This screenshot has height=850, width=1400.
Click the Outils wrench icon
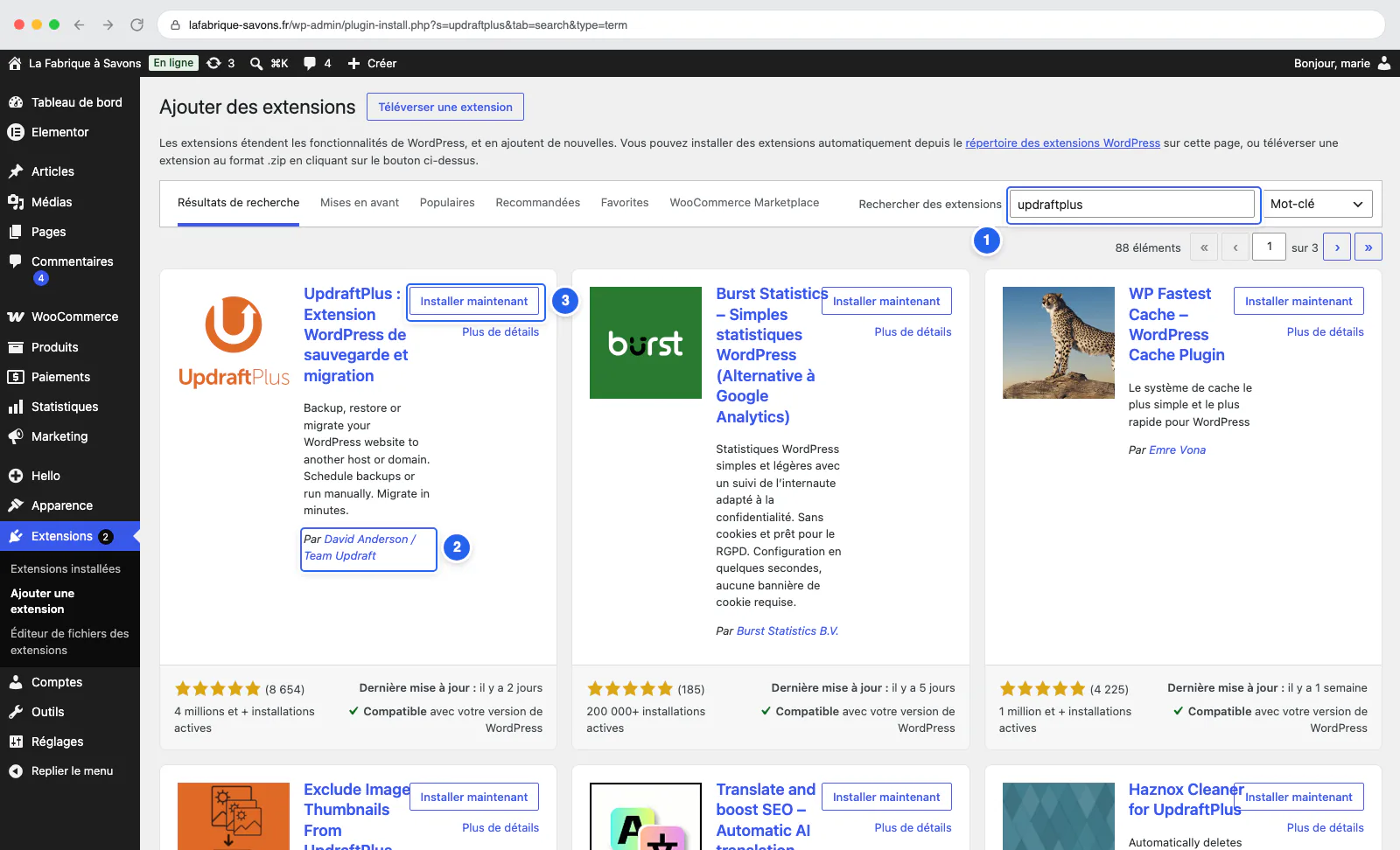point(16,712)
